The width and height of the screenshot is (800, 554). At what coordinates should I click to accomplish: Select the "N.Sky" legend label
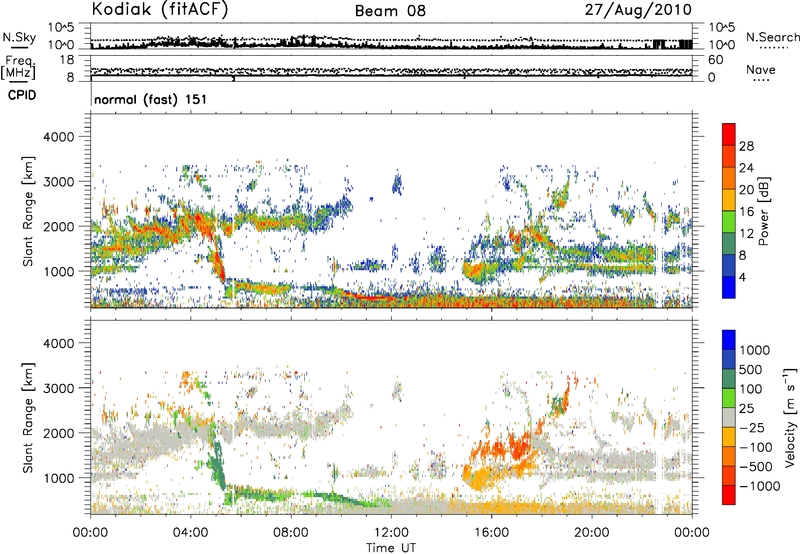pos(19,37)
